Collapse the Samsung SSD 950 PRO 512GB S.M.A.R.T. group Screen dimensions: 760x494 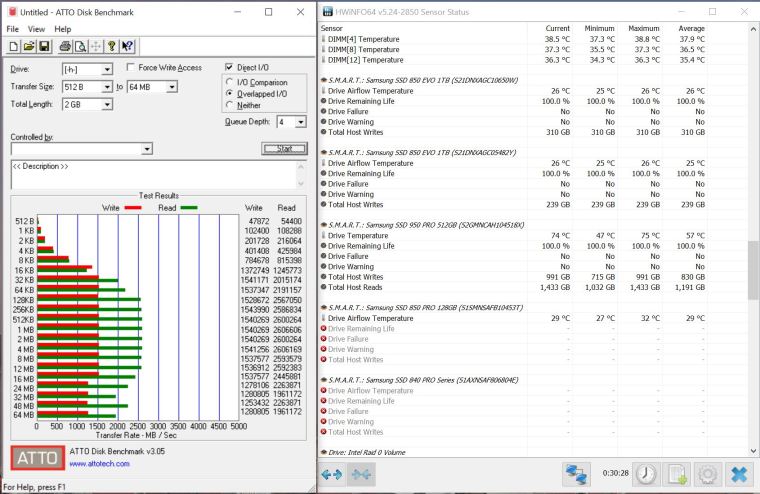pos(323,225)
